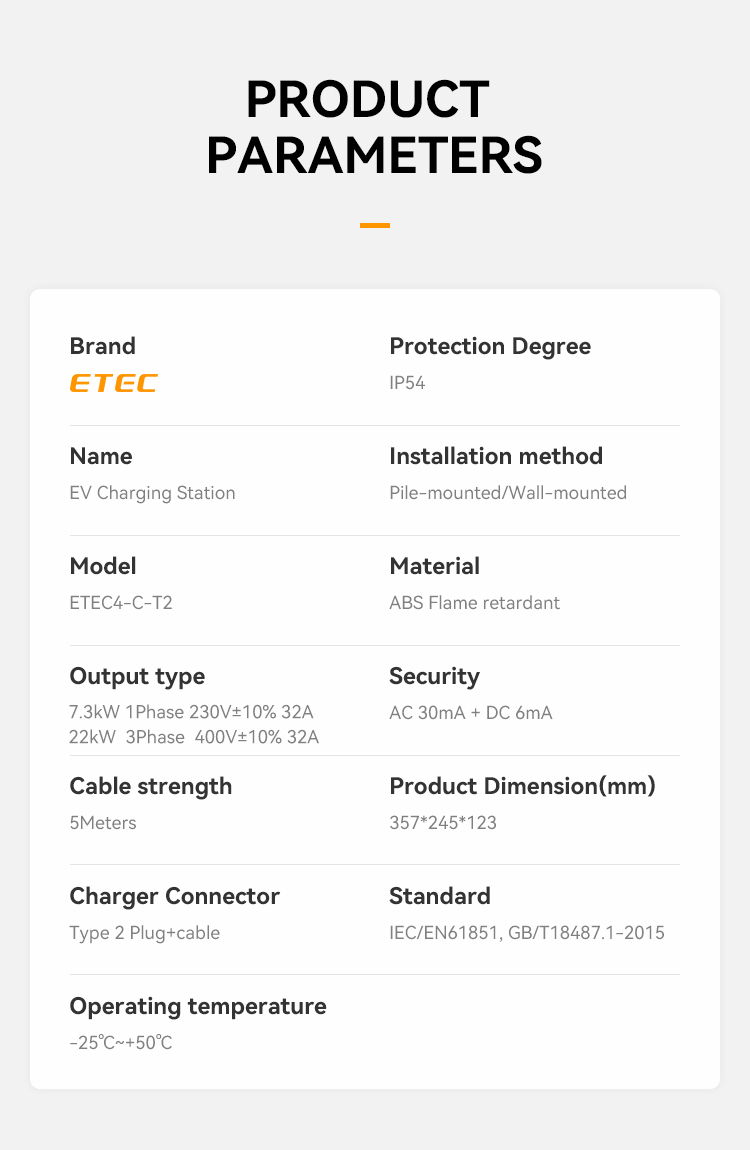Select the Pile-mounted/Wall-mounted text

[x=508, y=493]
